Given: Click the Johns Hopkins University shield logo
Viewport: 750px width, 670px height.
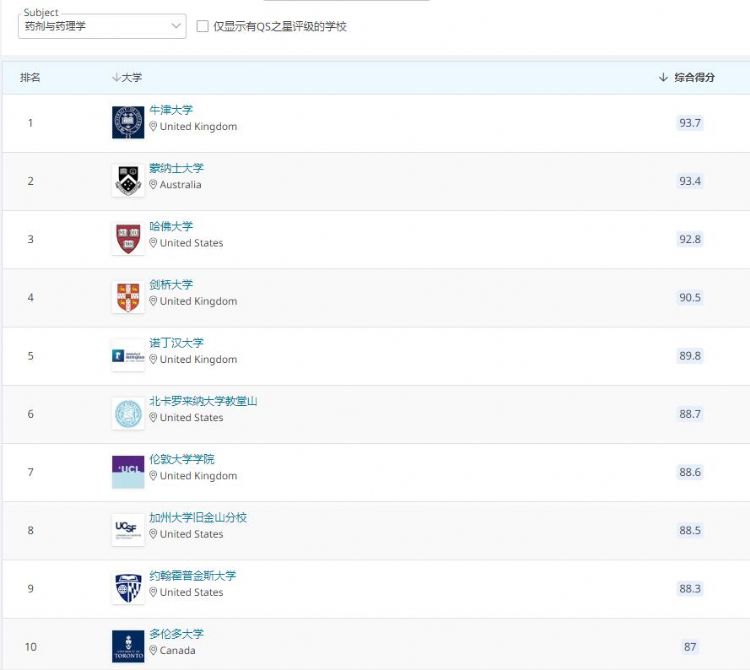Looking at the screenshot, I should pyautogui.click(x=128, y=588).
